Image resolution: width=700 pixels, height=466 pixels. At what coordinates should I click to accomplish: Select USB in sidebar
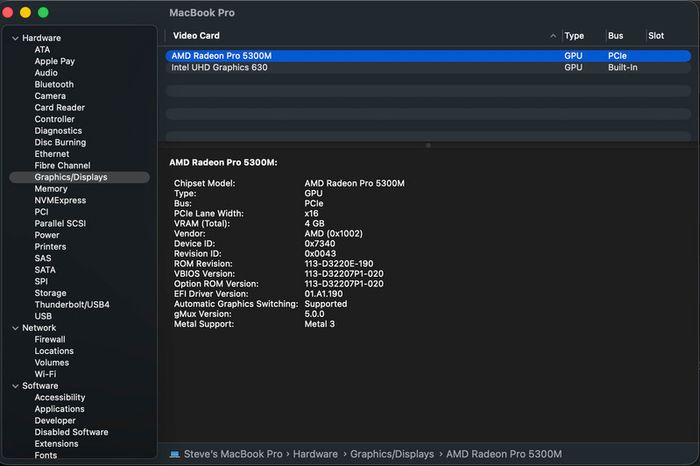(43, 316)
